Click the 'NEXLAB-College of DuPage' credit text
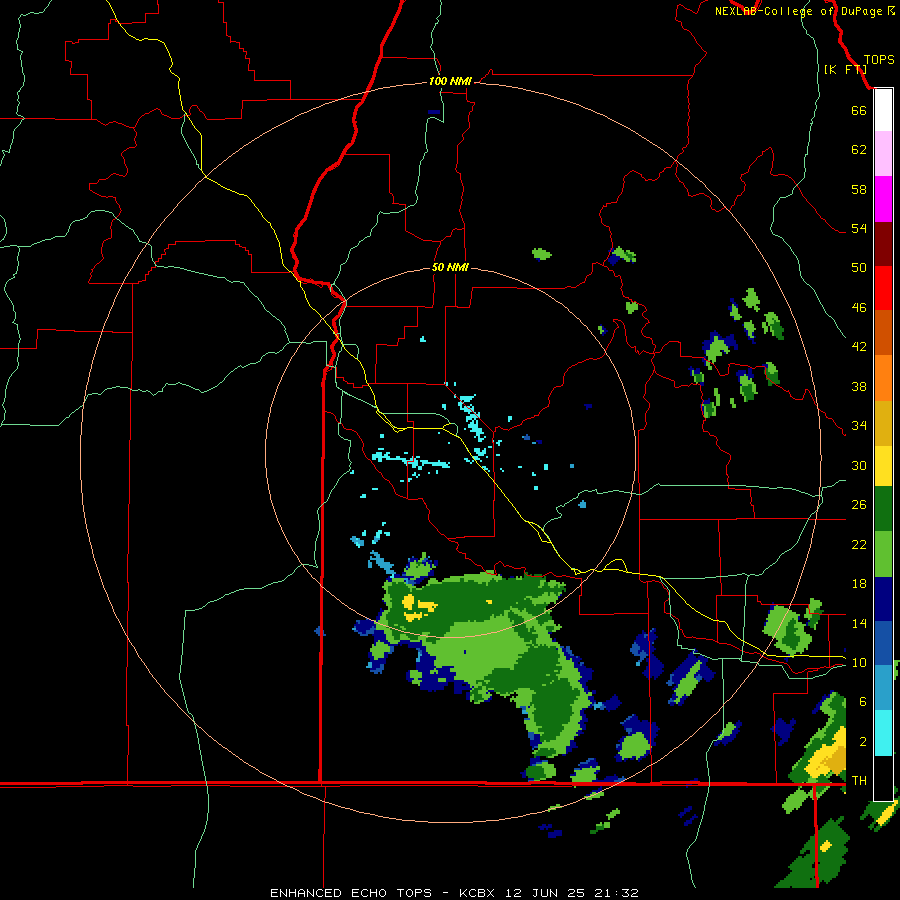Viewport: 900px width, 900px height. pyautogui.click(x=798, y=11)
